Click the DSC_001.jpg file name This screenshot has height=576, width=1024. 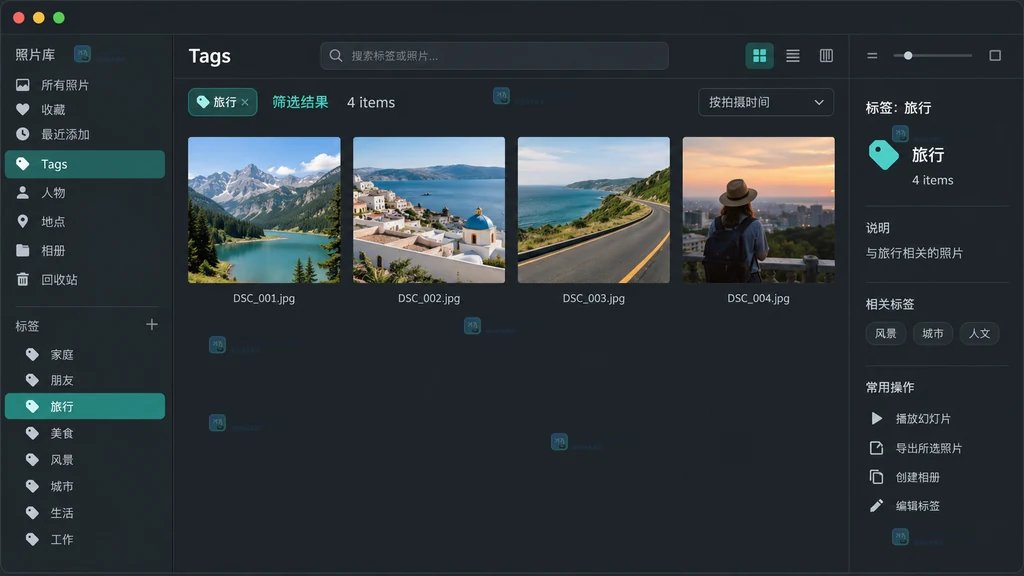[264, 298]
